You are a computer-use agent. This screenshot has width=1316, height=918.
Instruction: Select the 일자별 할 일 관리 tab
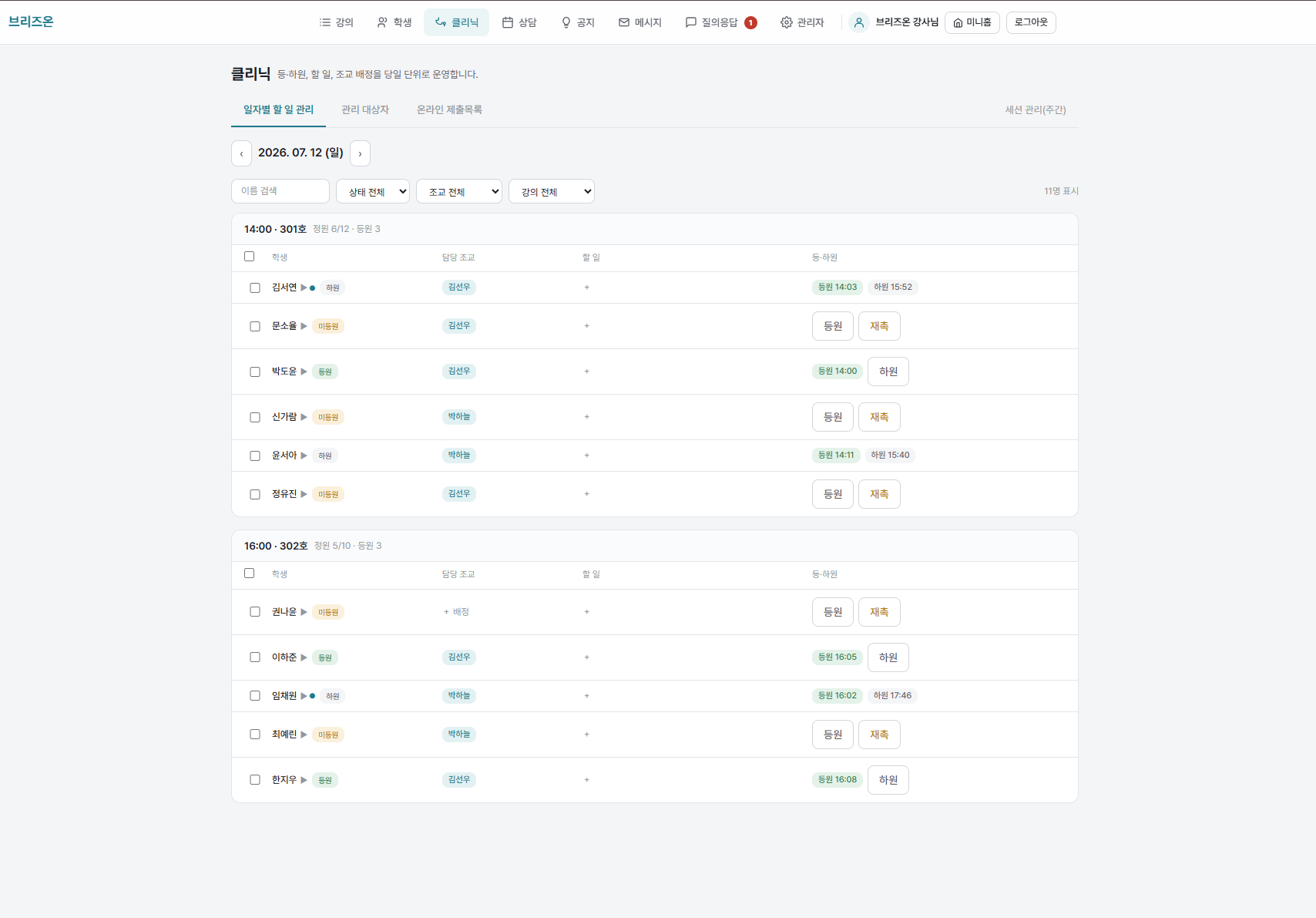pos(278,109)
